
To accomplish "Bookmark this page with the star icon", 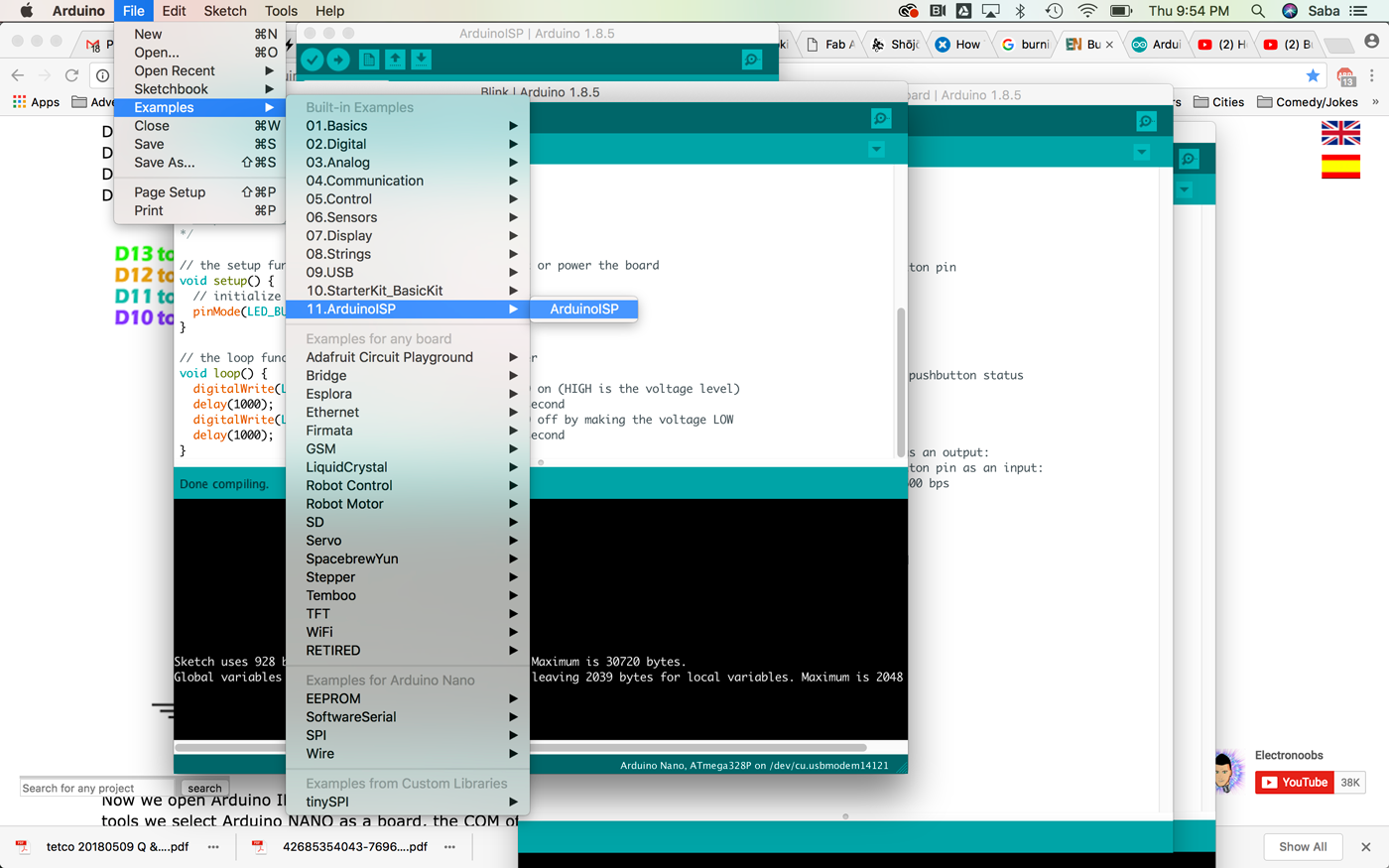I will pos(1314,75).
